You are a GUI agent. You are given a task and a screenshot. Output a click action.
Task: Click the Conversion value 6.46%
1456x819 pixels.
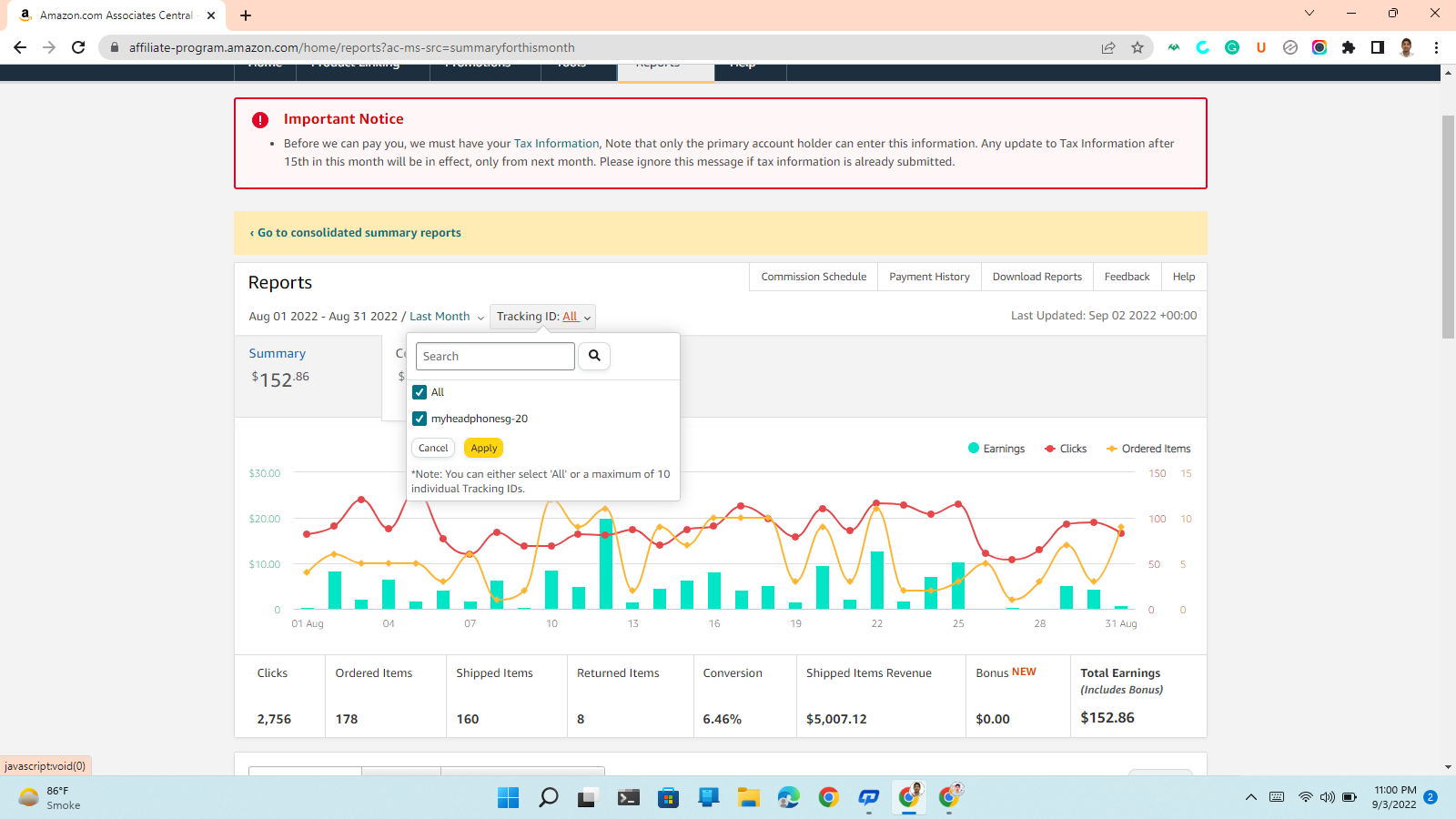pos(723,719)
